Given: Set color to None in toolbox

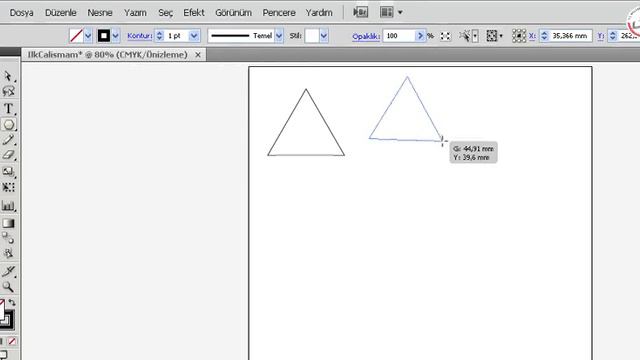Looking at the screenshot, I should point(12,341).
